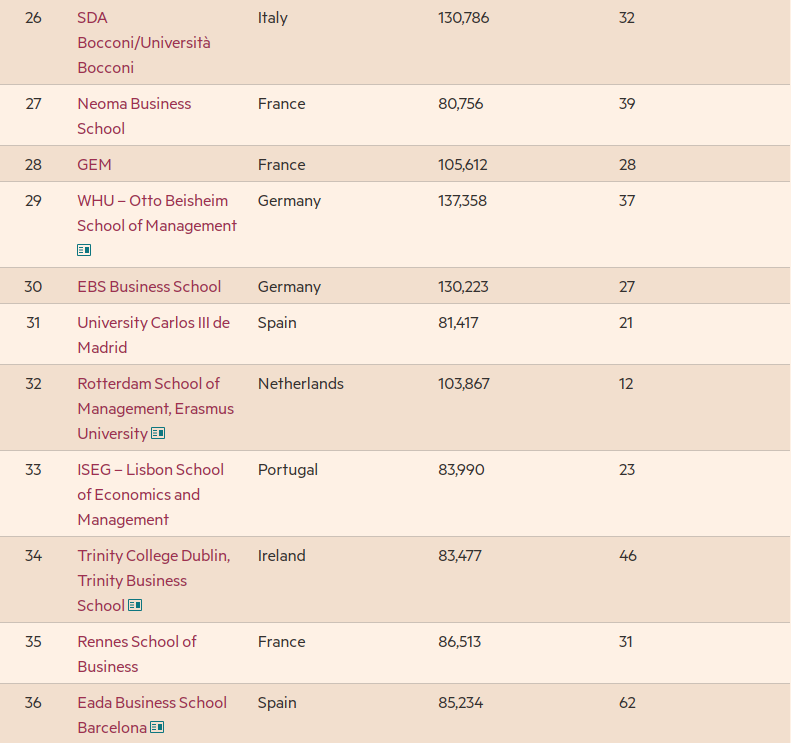Viewport: 791px width, 743px height.
Task: Select the last-column value in the GEM row
Action: point(627,164)
